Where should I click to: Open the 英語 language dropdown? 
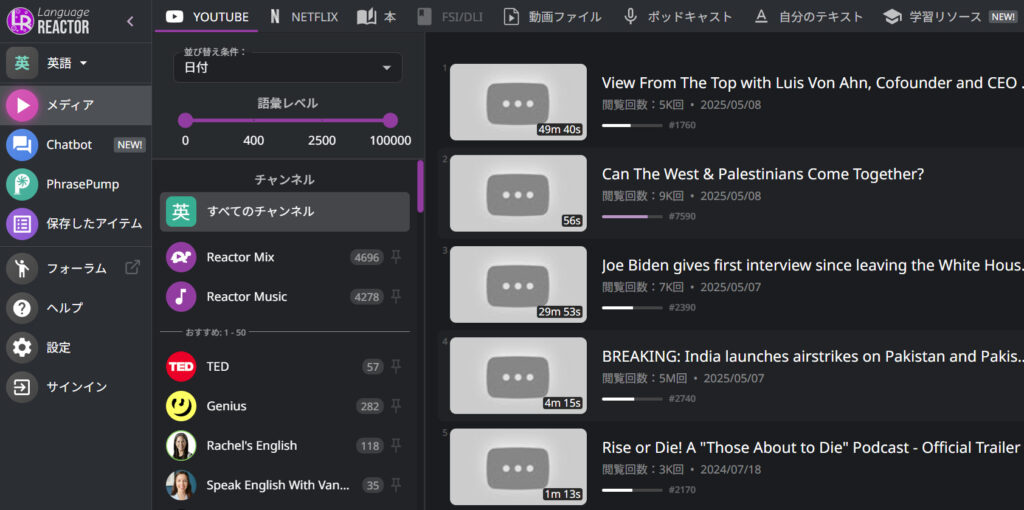[x=67, y=63]
